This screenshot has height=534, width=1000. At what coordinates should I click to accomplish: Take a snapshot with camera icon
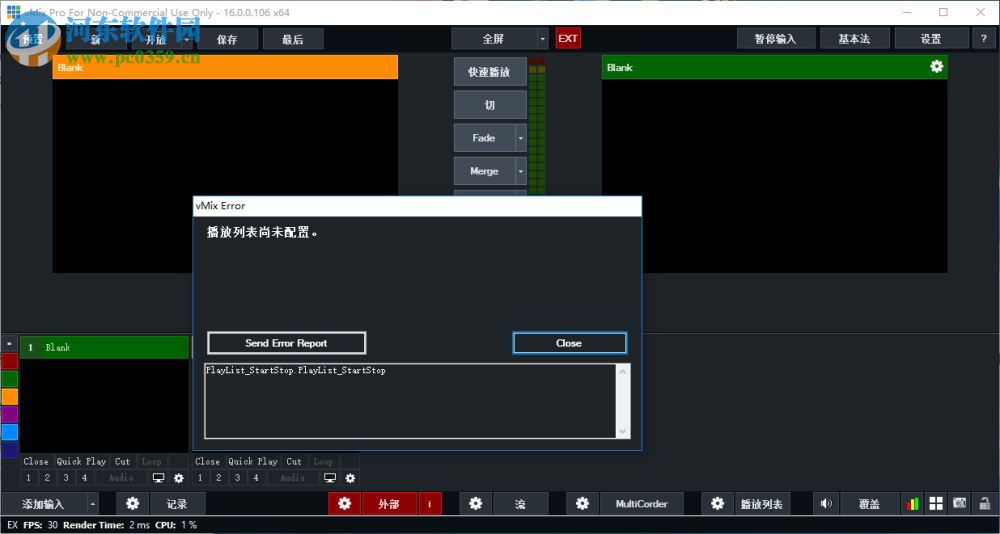(x=959, y=503)
